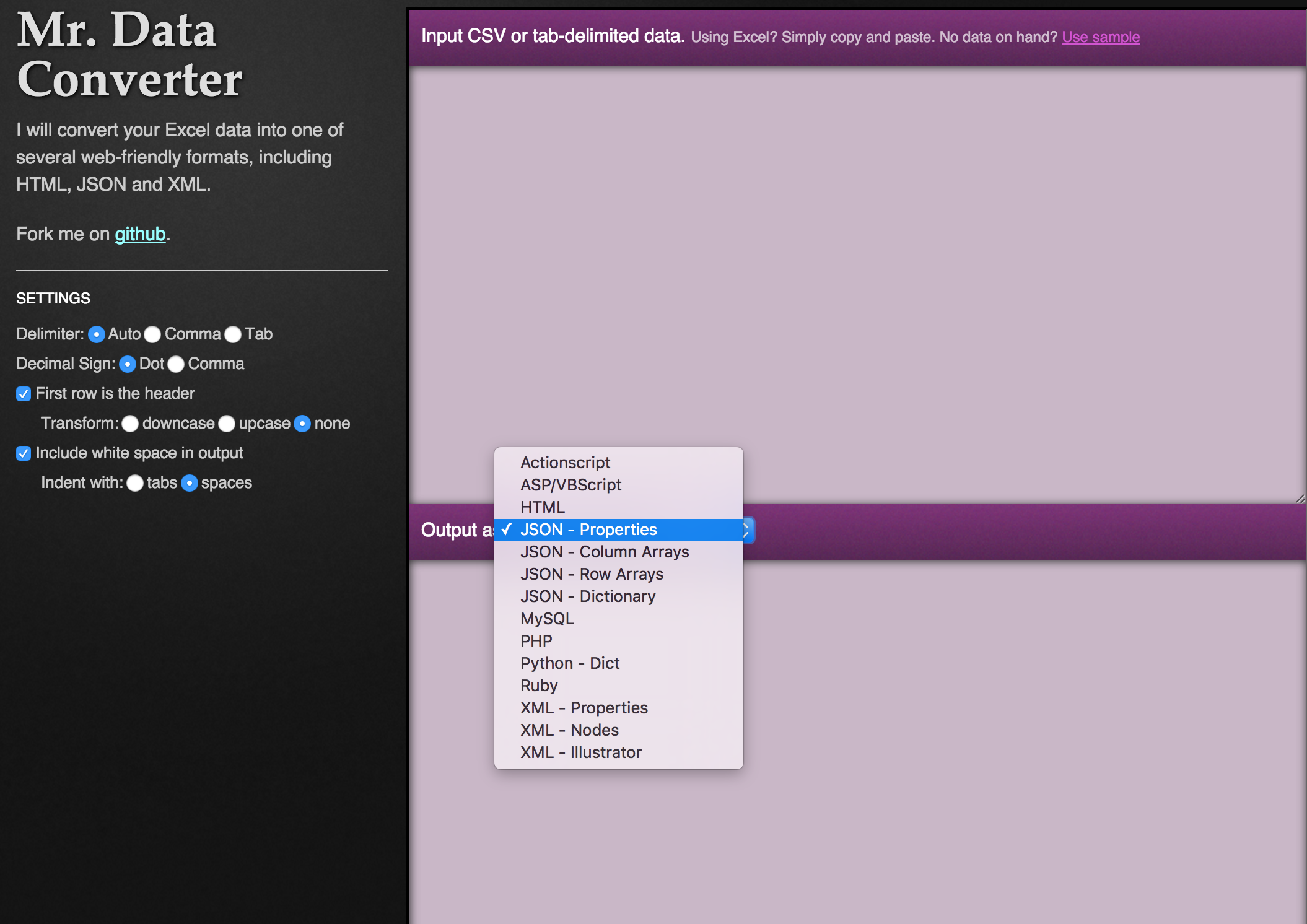This screenshot has width=1307, height=924.
Task: Choose MySQL output format
Action: click(619, 619)
